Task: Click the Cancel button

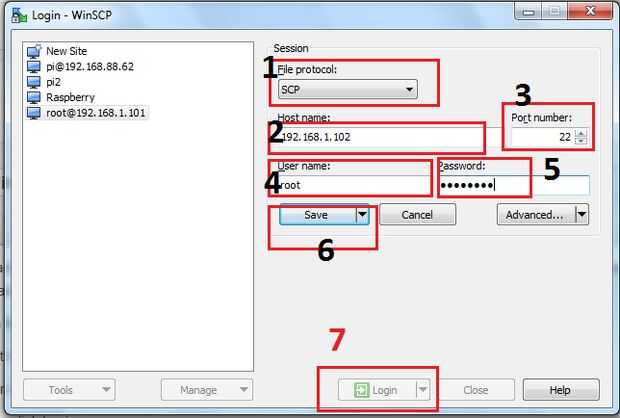Action: coord(418,215)
